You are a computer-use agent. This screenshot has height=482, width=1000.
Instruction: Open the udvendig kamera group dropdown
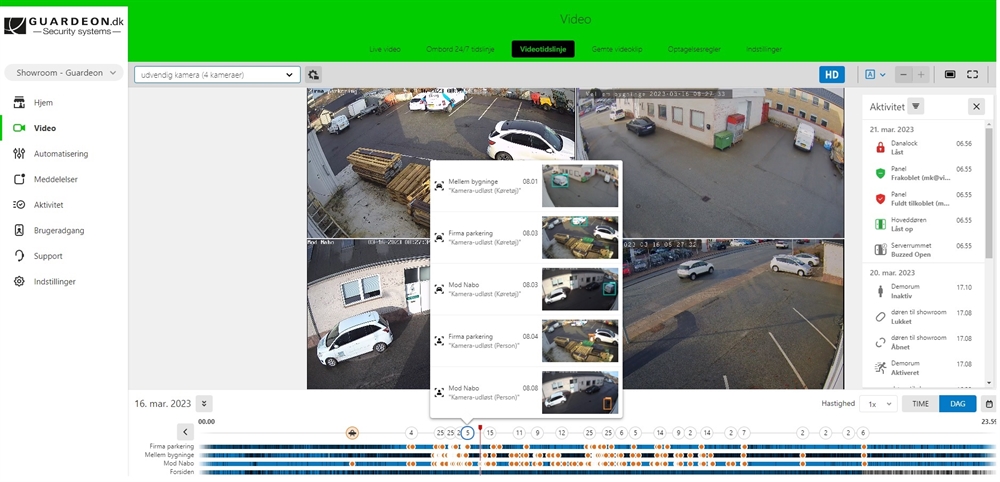point(217,75)
